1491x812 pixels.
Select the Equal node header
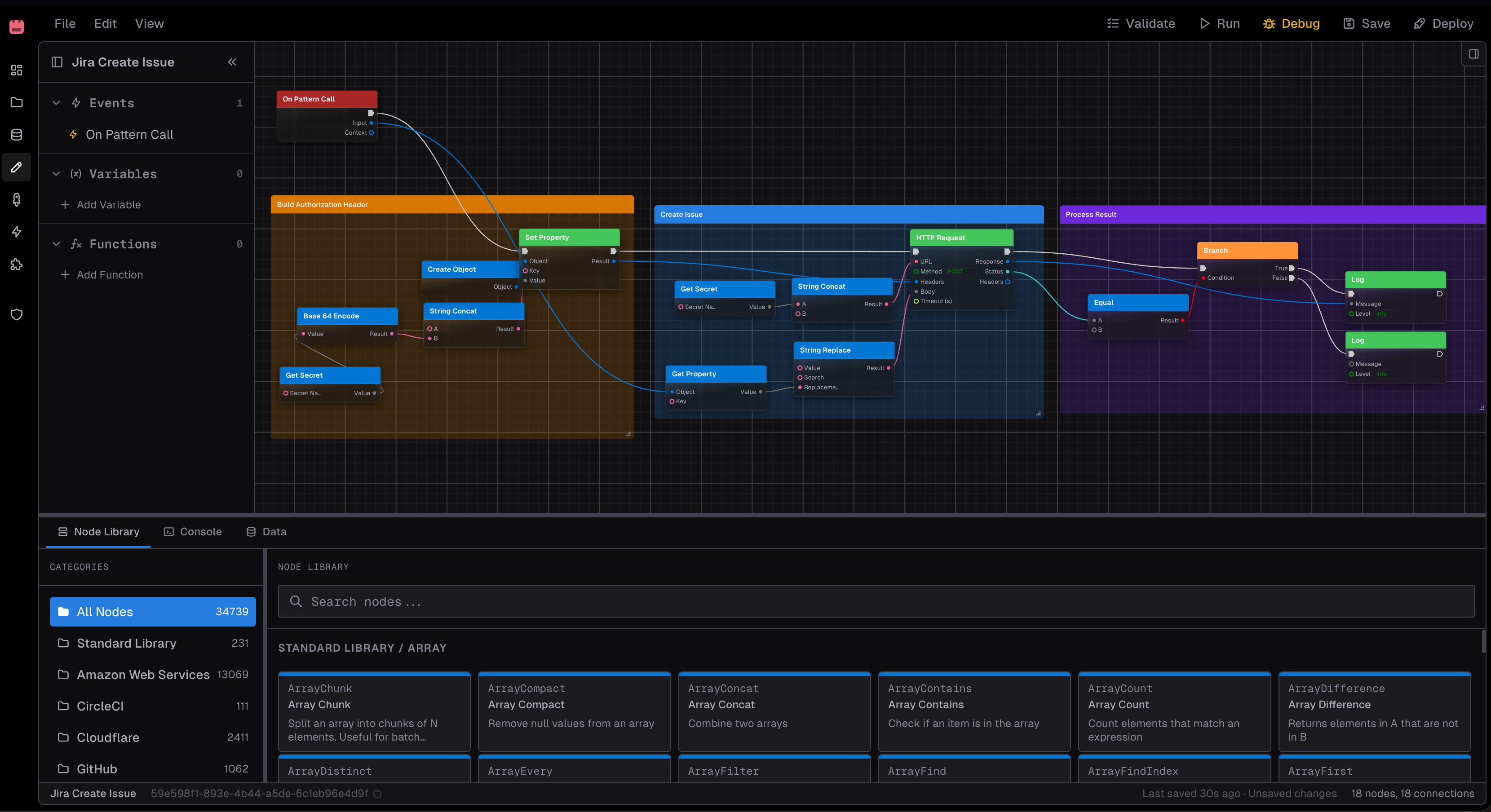pyautogui.click(x=1138, y=303)
